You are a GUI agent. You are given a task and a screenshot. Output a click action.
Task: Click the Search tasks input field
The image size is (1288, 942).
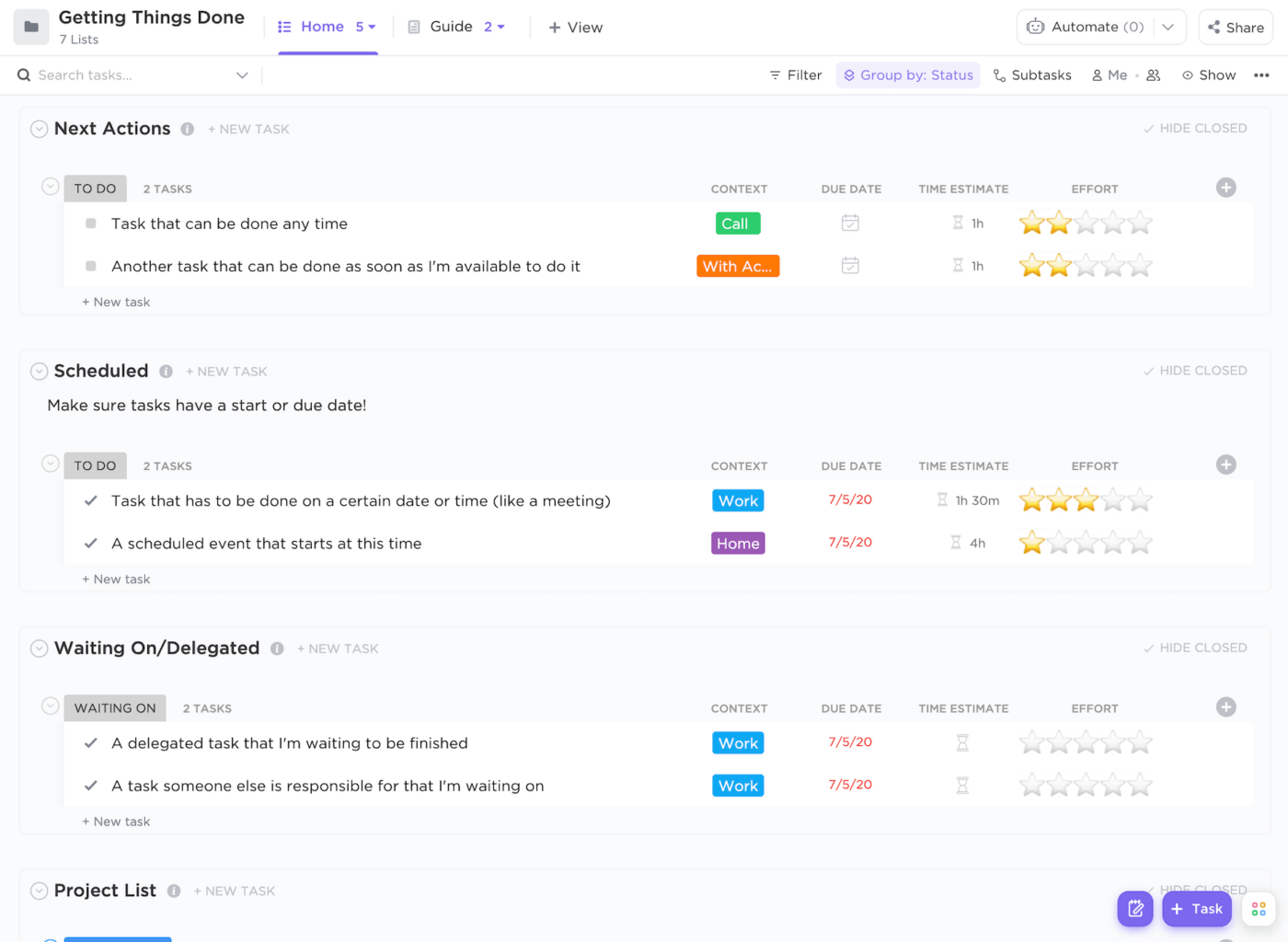click(x=129, y=75)
